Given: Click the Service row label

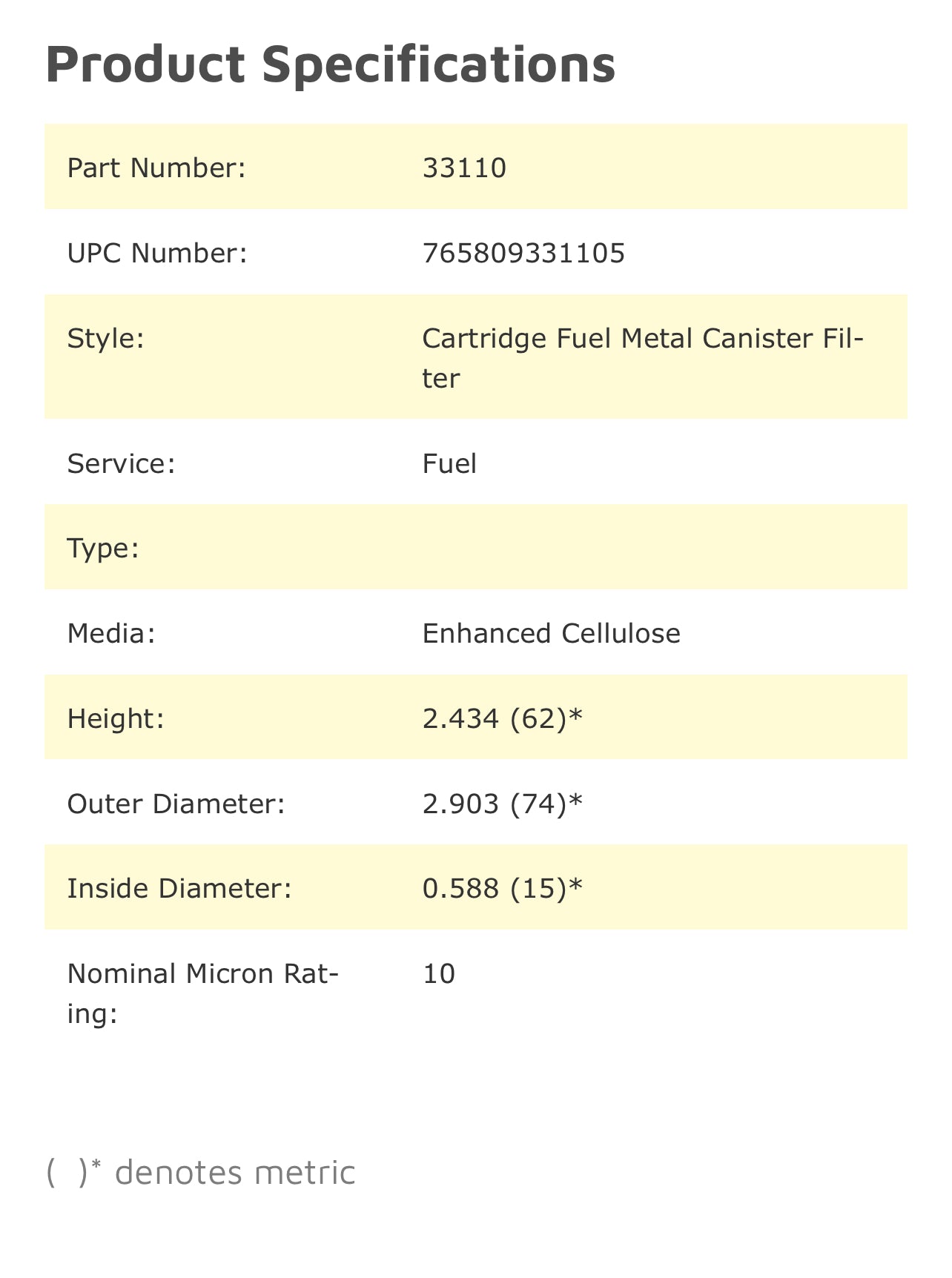Looking at the screenshot, I should 121,464.
